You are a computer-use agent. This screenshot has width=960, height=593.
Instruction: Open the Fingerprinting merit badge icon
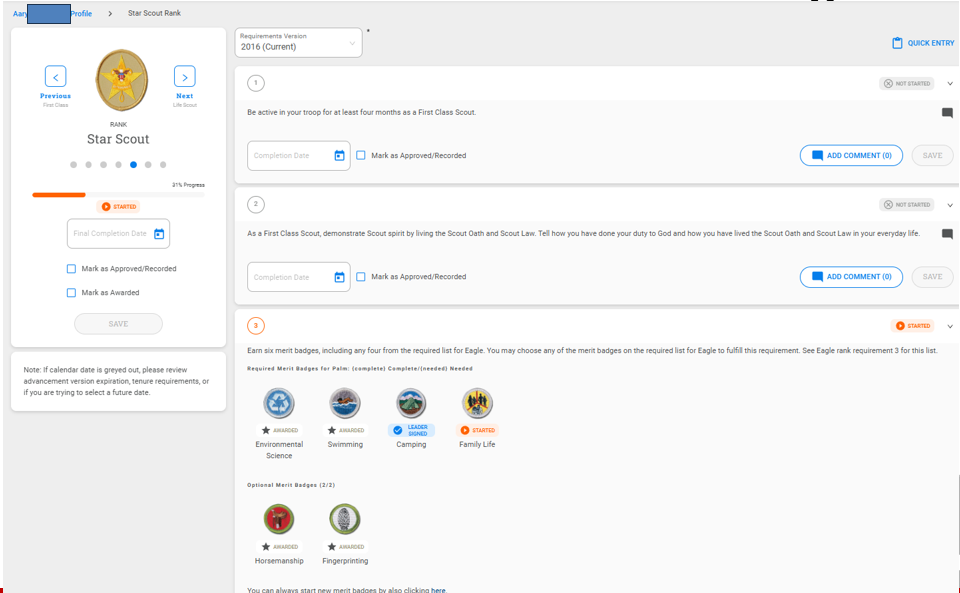tap(345, 519)
